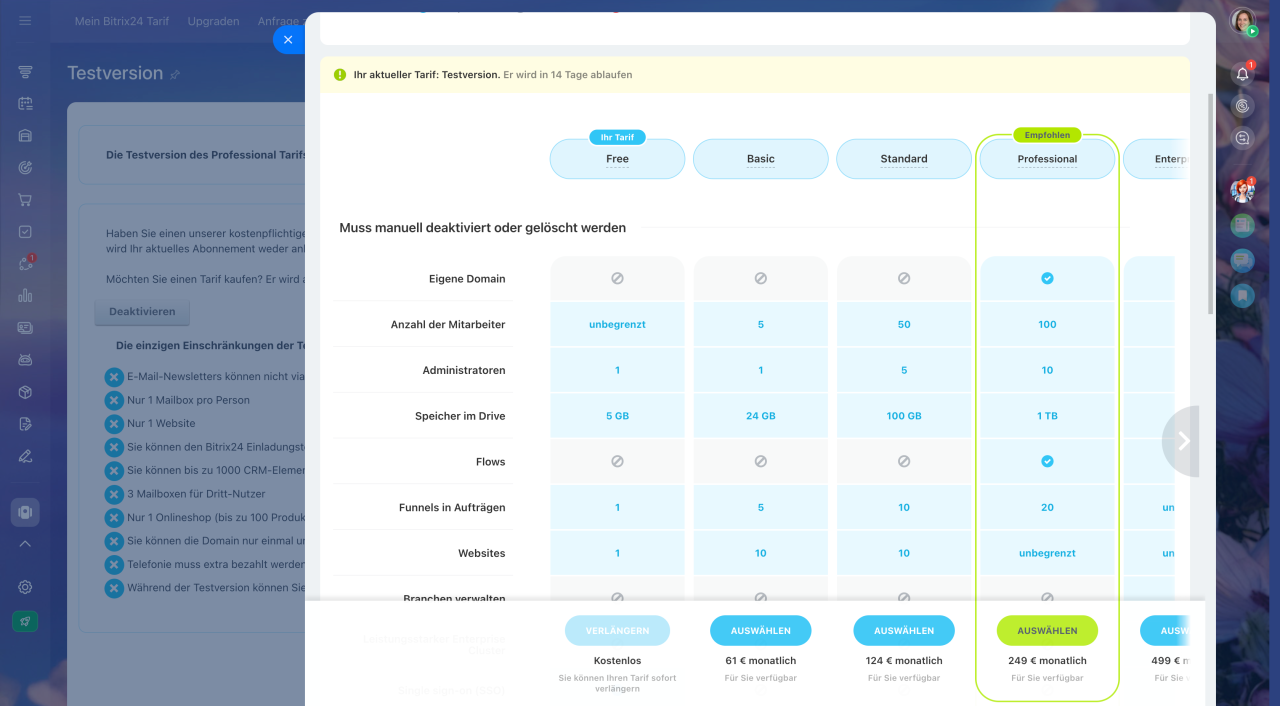Click the green rocket icon in sidebar
Image resolution: width=1280 pixels, height=706 pixels.
point(25,621)
